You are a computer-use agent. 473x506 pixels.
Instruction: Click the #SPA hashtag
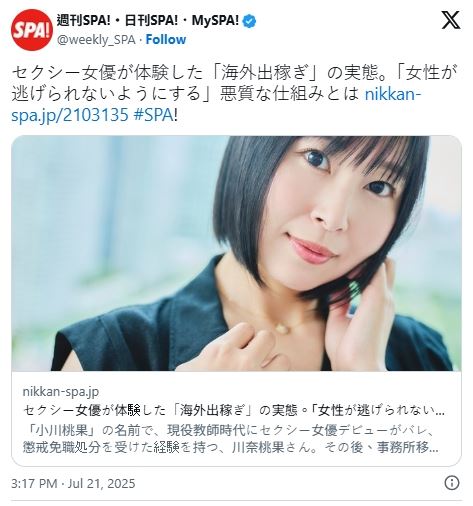pos(153,115)
